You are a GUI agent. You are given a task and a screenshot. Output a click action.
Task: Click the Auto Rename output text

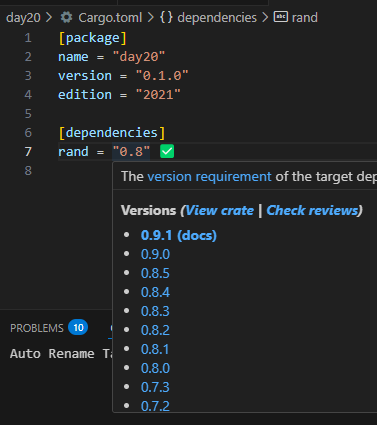(x=61, y=354)
